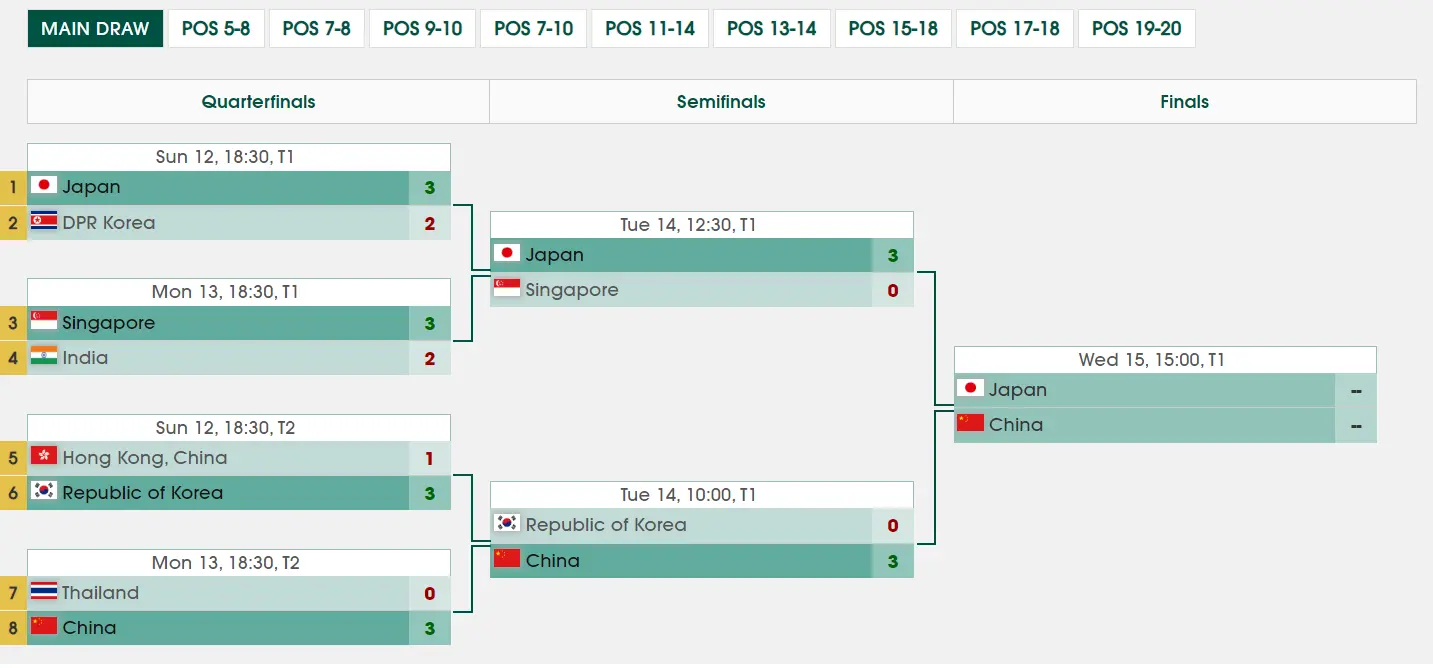The image size is (1433, 668).
Task: Click China flag in the final match
Action: 970,424
